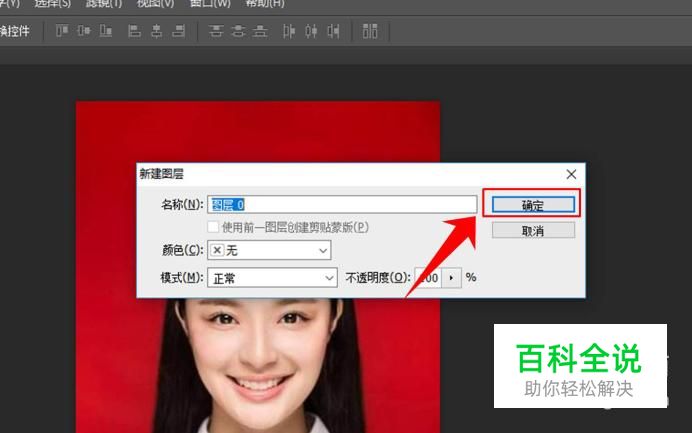Open the 滤镜(T) menu
This screenshot has width=692, height=433.
(x=104, y=4)
